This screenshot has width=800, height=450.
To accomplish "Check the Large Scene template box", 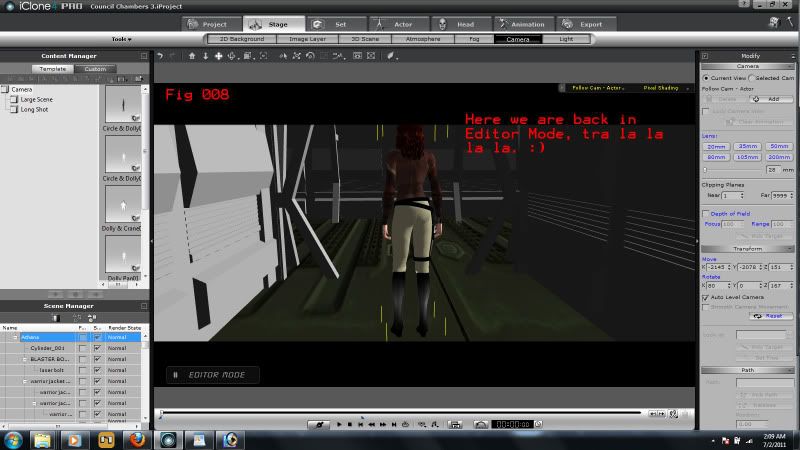I will (14, 99).
